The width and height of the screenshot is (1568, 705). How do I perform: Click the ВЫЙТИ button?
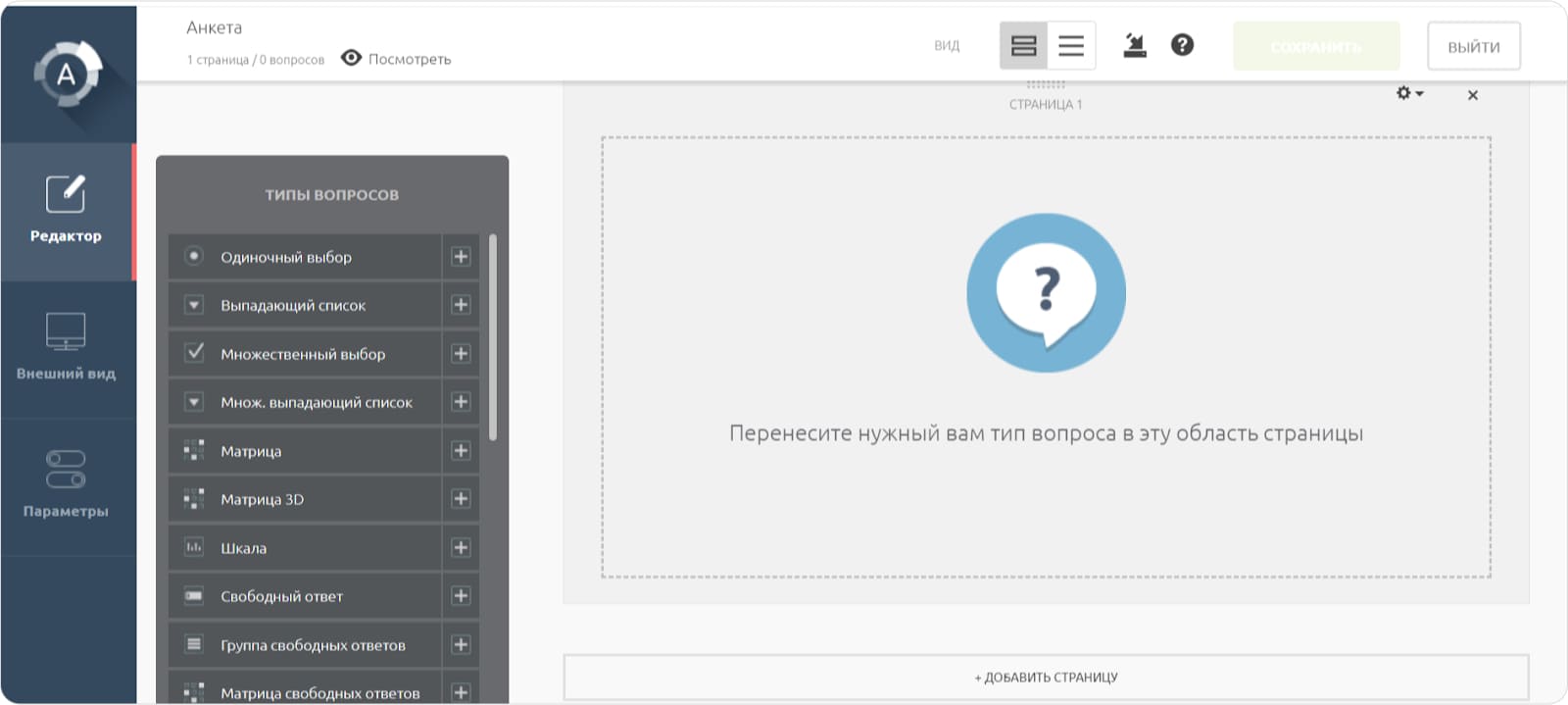click(x=1474, y=46)
